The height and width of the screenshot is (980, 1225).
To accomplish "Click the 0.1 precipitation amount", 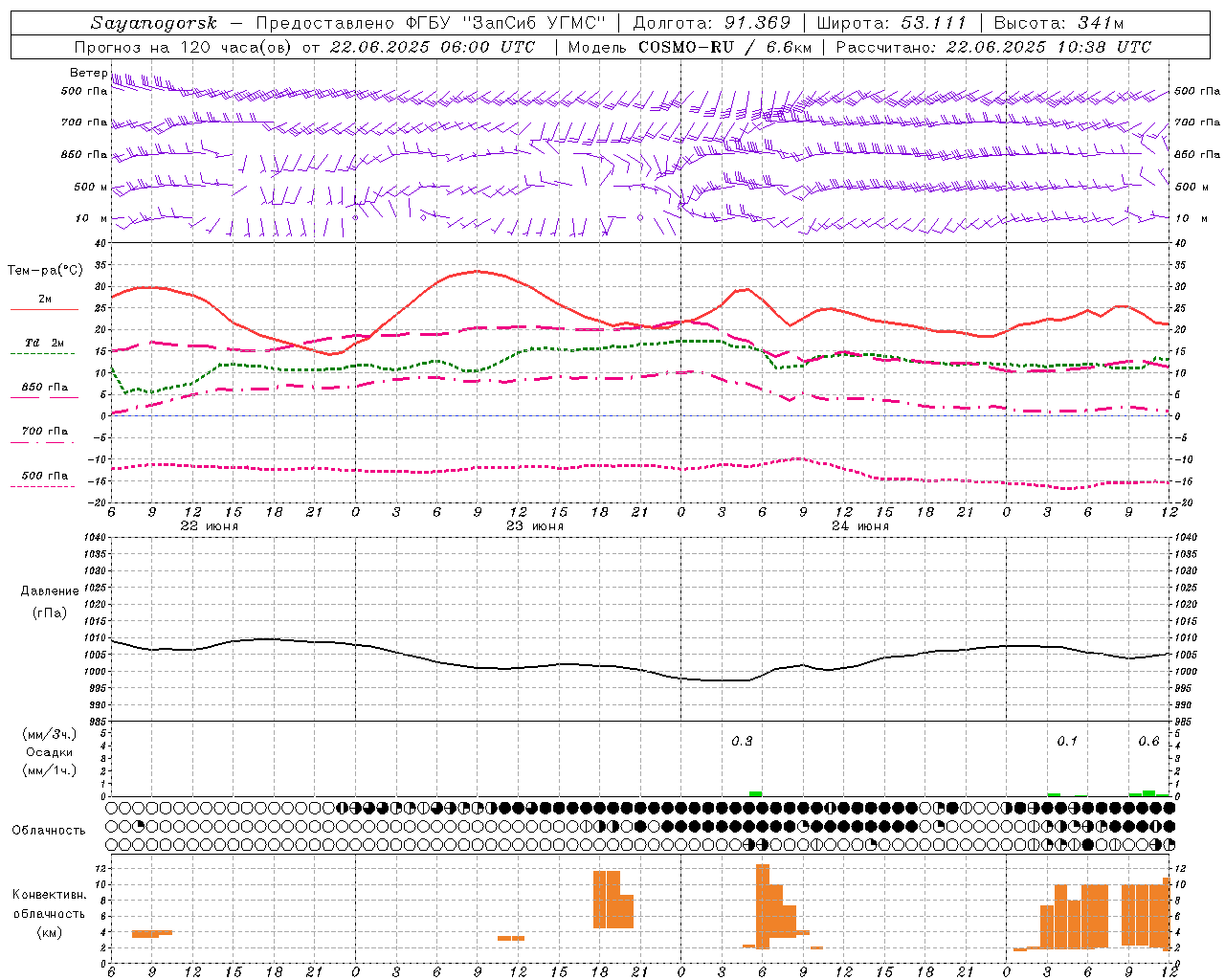I will point(1067,741).
